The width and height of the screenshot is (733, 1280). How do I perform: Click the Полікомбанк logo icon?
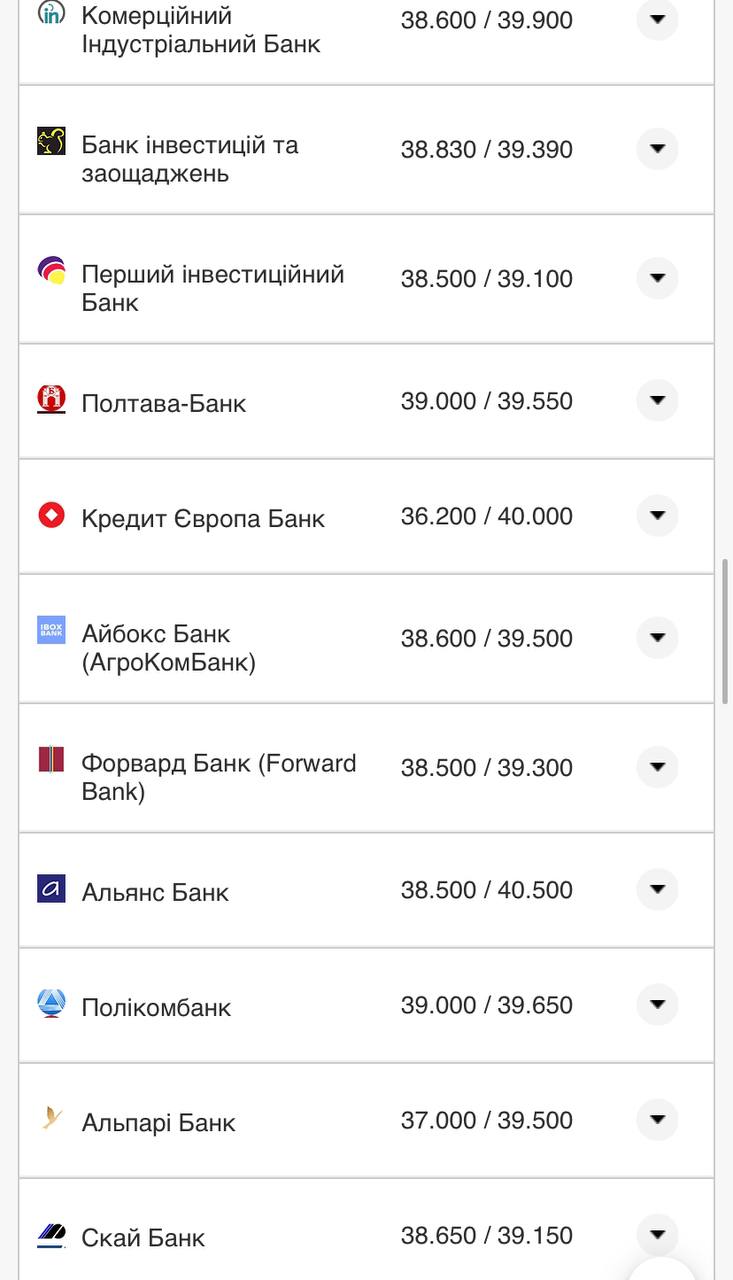click(x=51, y=1003)
